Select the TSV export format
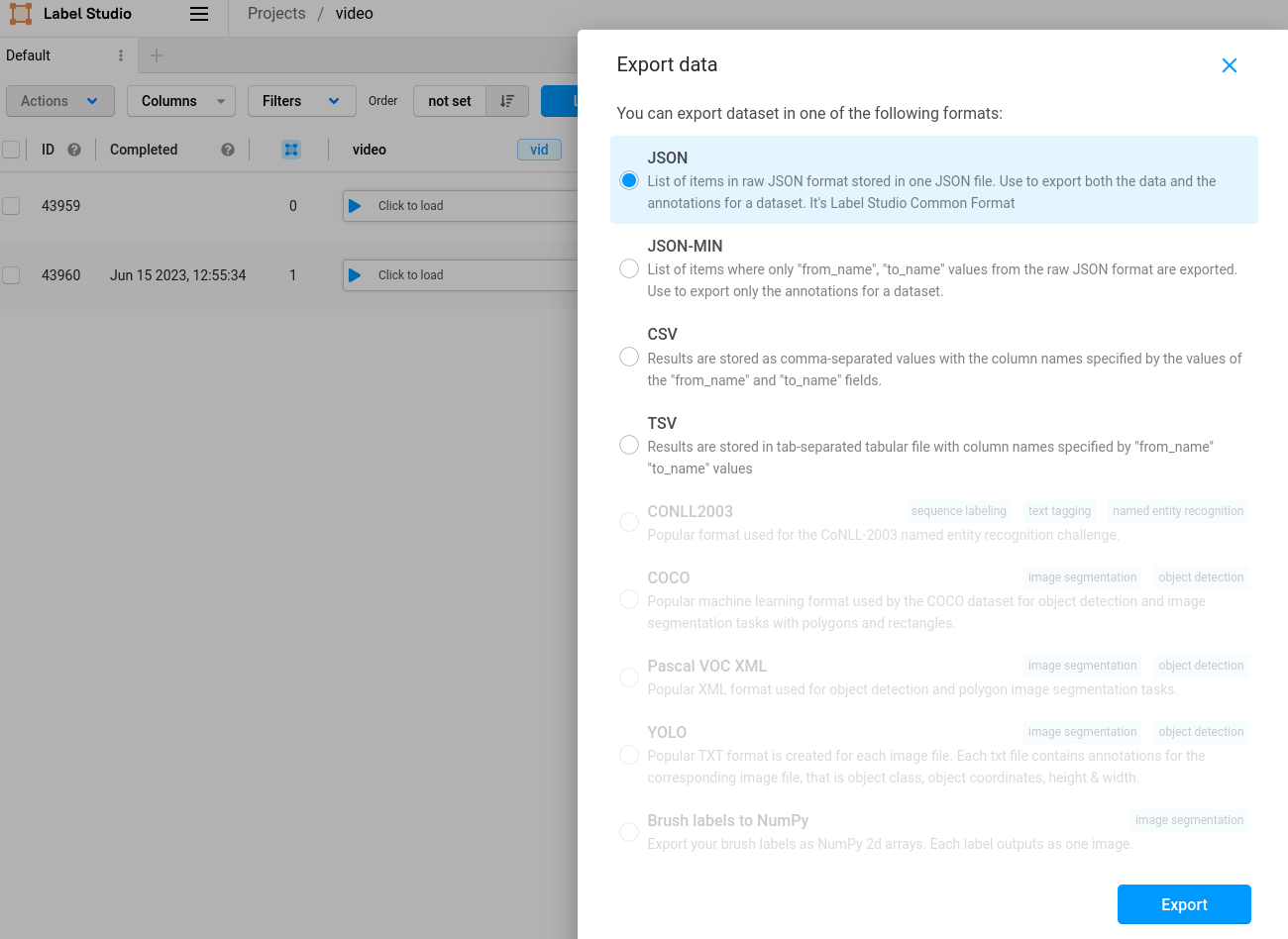This screenshot has height=939, width=1288. click(x=628, y=444)
